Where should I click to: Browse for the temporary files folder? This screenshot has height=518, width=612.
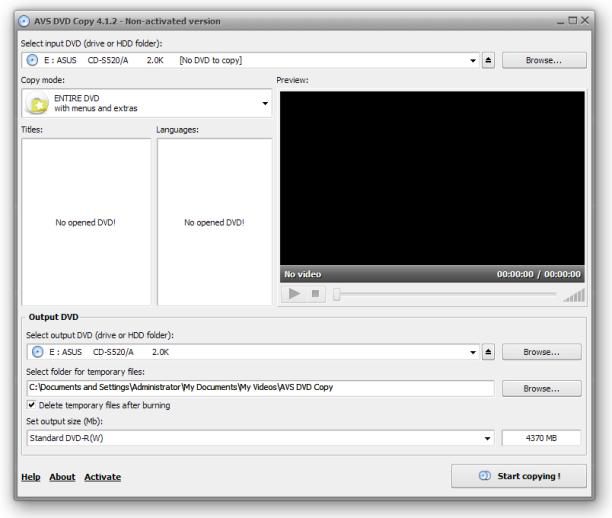click(x=544, y=388)
